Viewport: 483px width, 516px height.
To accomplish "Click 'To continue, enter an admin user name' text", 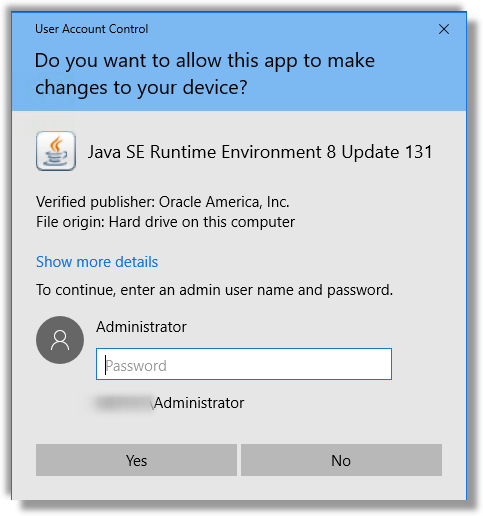I will pos(215,290).
